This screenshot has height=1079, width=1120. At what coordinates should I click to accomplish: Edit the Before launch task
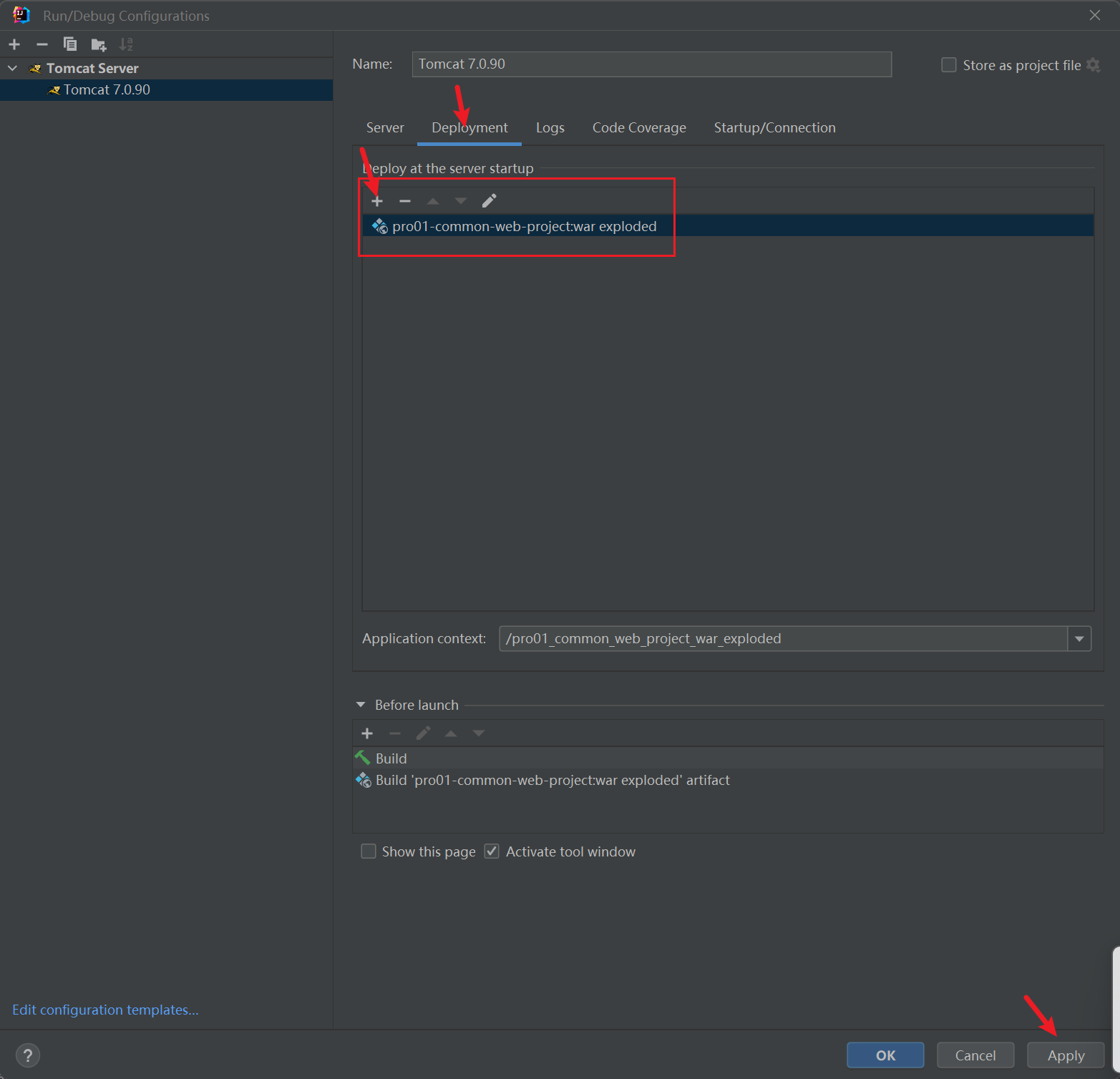point(423,733)
